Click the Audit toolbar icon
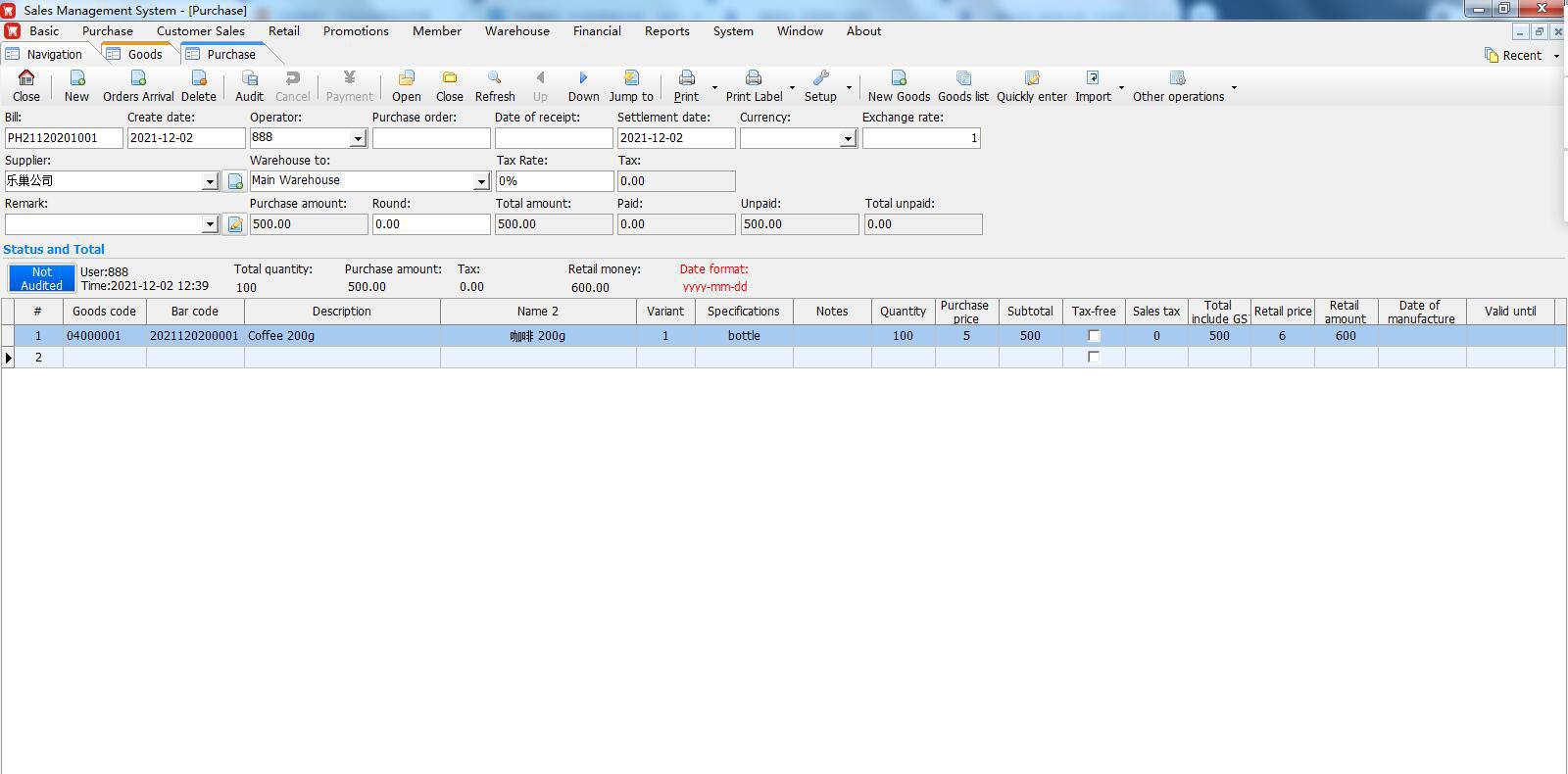 (249, 79)
